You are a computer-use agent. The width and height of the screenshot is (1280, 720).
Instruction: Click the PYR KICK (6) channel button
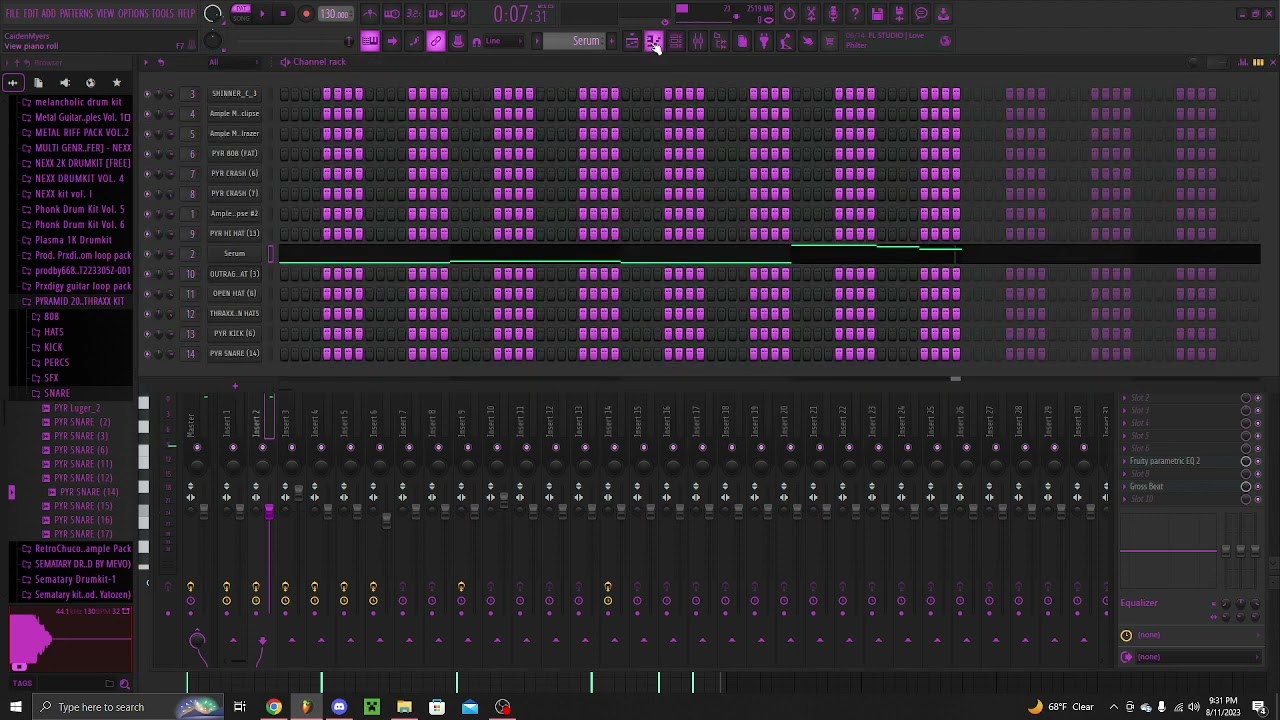tap(234, 334)
